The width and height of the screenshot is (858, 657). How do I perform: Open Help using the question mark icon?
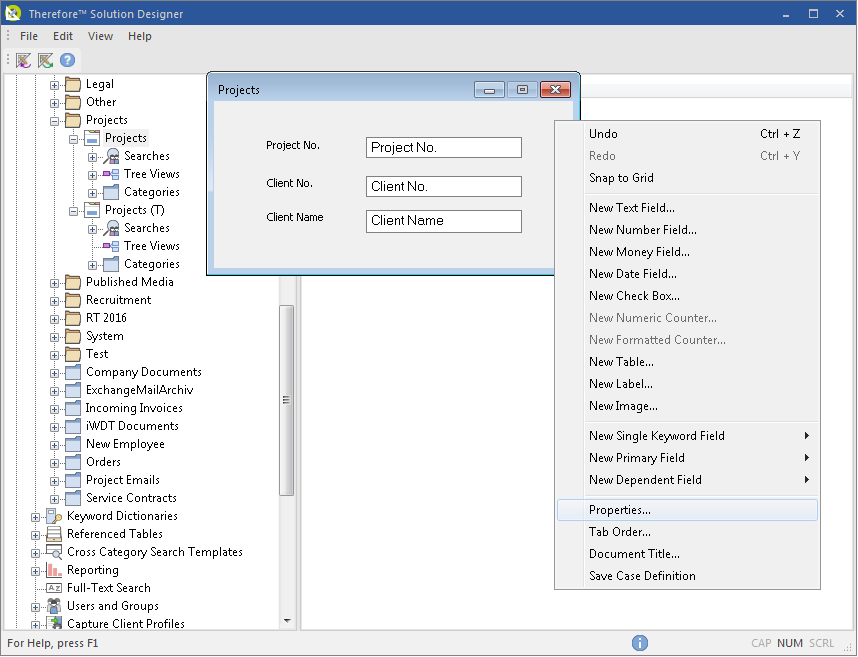pyautogui.click(x=67, y=60)
